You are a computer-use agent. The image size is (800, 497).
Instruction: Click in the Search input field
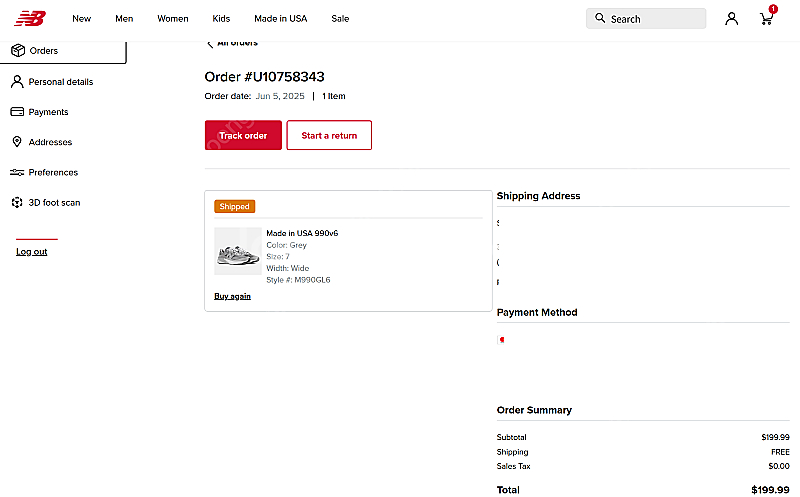[x=646, y=19]
